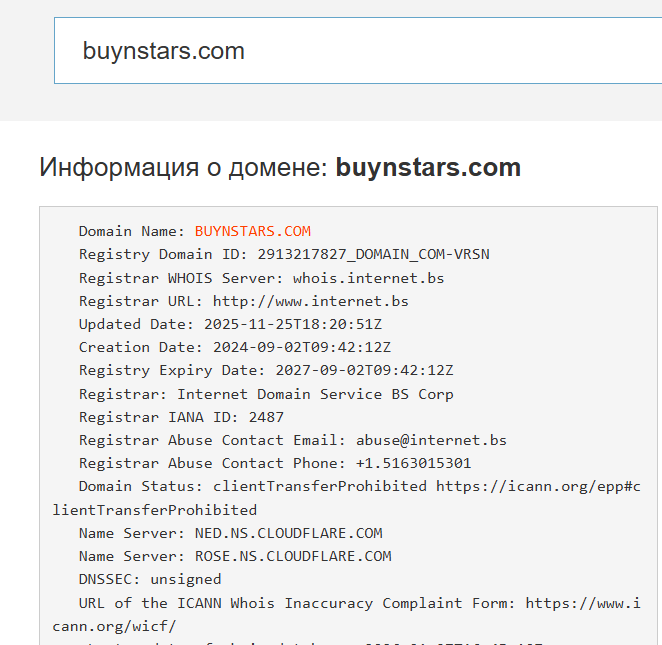This screenshot has height=645, width=662.
Task: Click the orange BUYNSTARS.COM domain name
Action: coord(252,231)
